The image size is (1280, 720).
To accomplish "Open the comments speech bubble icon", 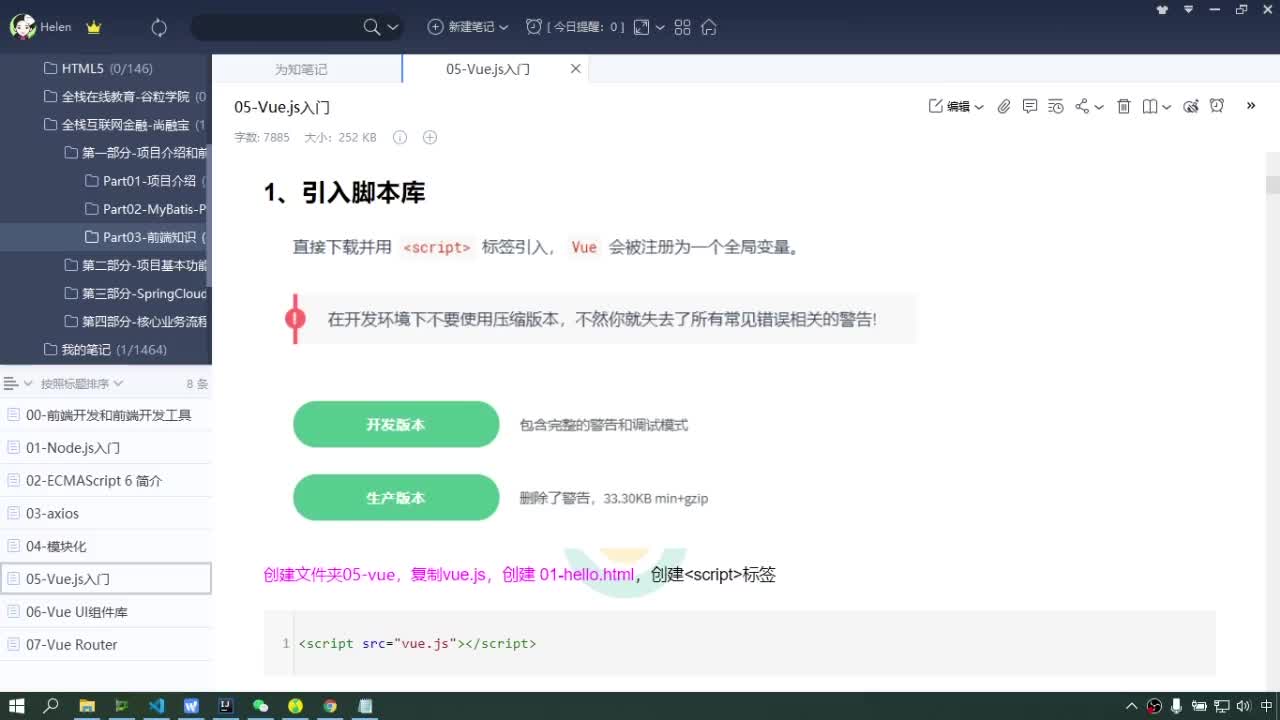I will pyautogui.click(x=1030, y=106).
